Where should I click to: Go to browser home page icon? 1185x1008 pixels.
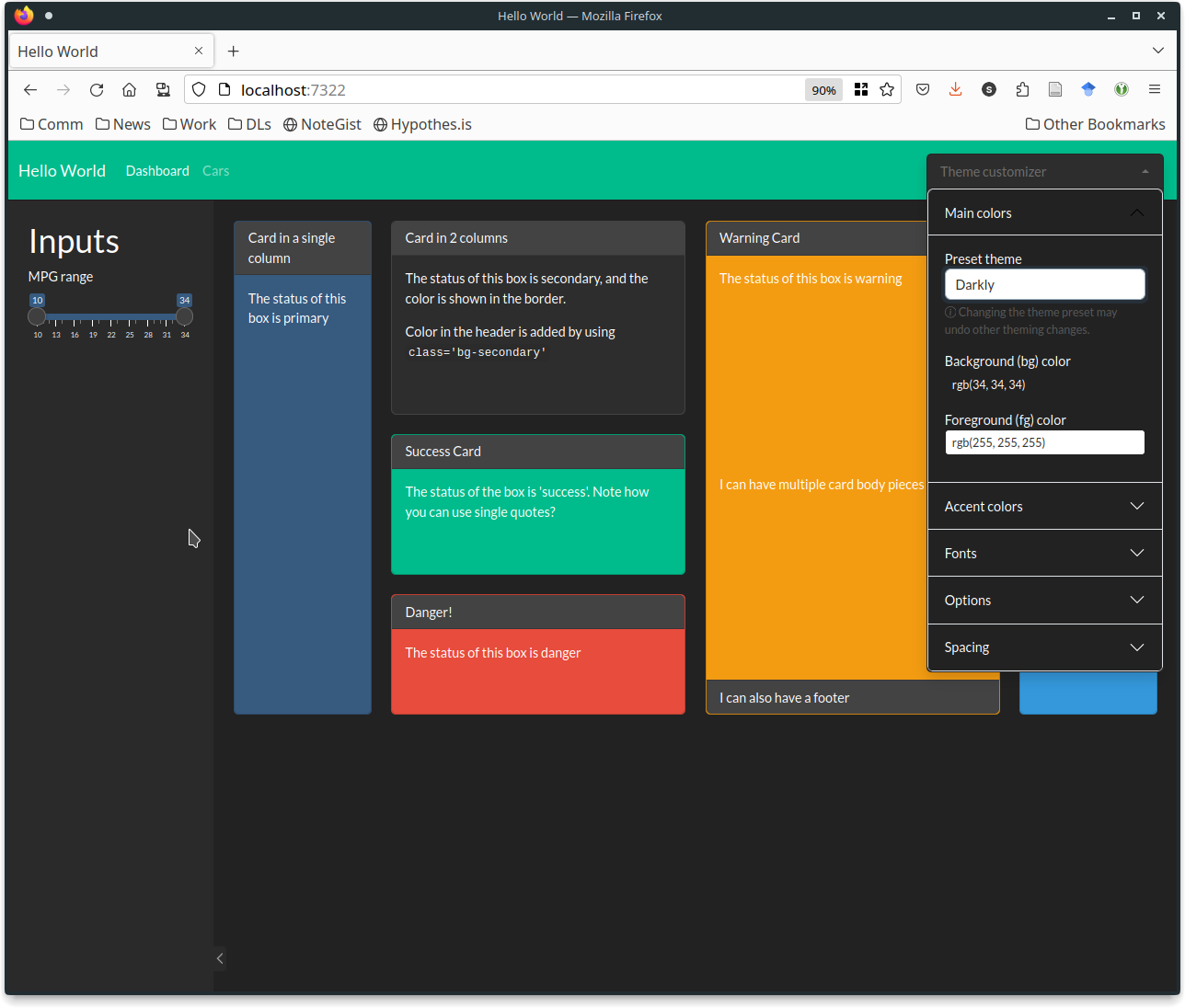pyautogui.click(x=130, y=89)
